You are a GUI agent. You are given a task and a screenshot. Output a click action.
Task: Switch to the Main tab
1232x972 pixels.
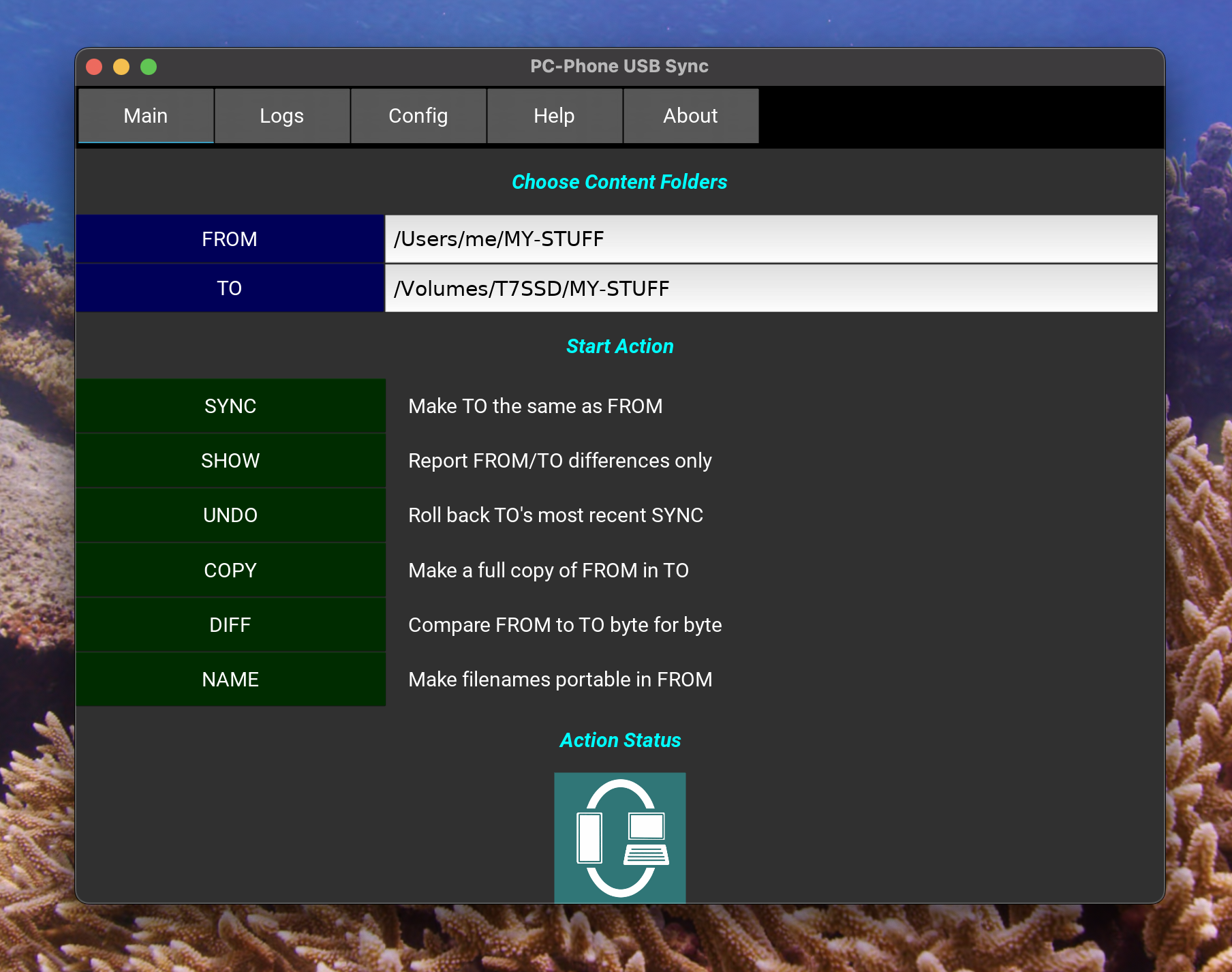(146, 116)
